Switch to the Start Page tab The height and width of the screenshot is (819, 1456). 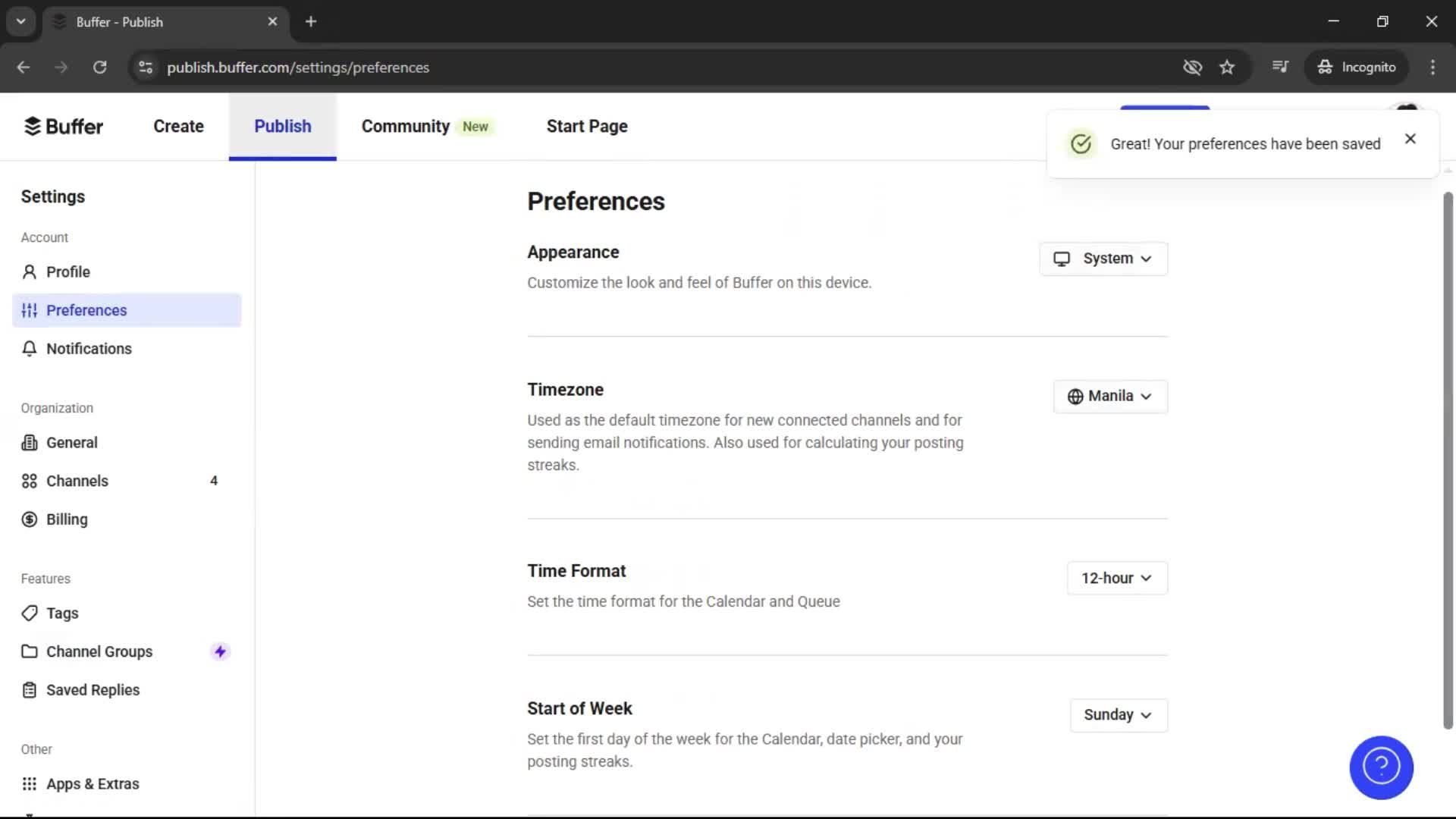pyautogui.click(x=586, y=126)
